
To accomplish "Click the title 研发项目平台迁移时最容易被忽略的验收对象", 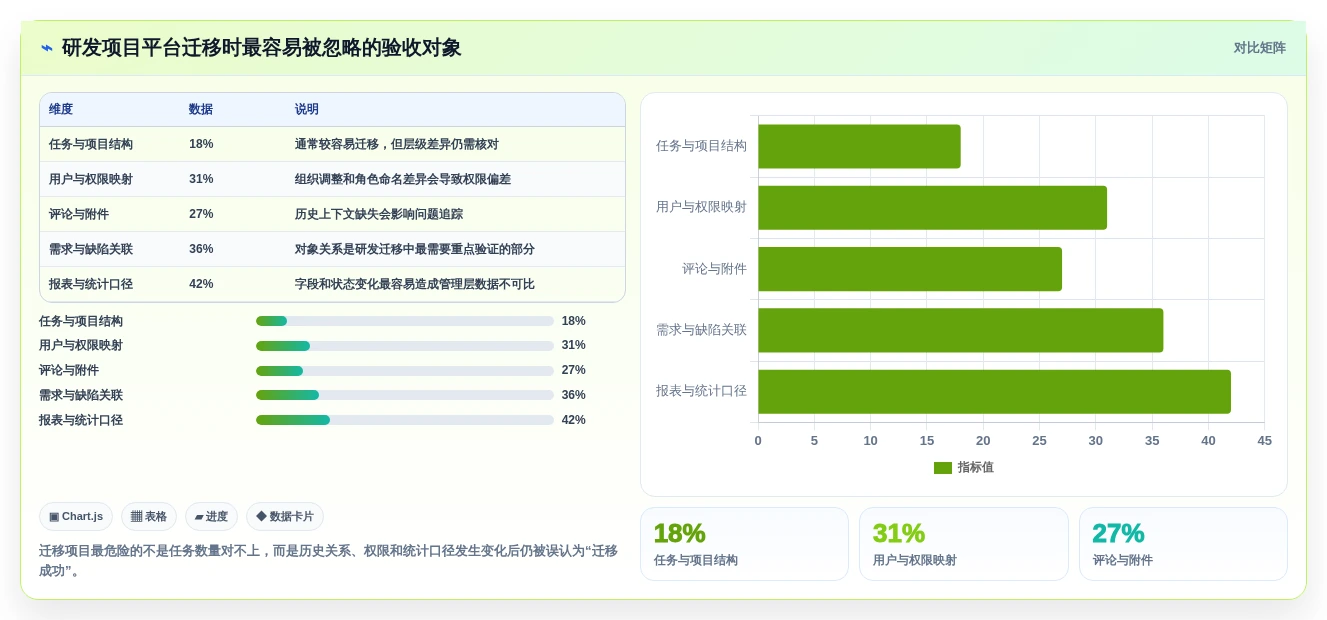I will click(x=262, y=48).
